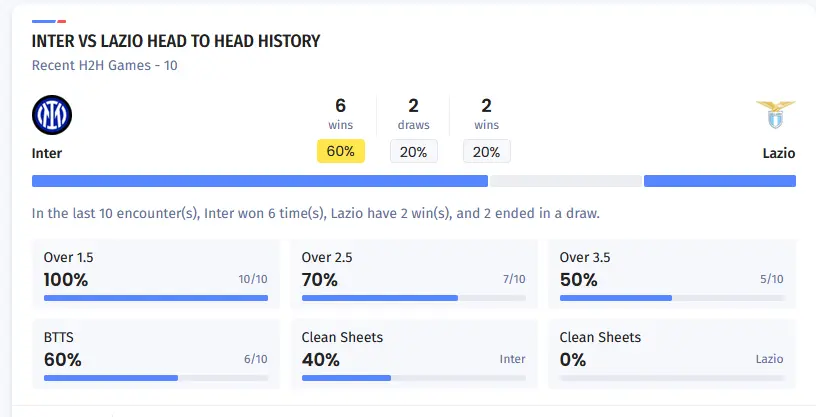Viewport: 816px width, 417px height.
Task: Click the Inter team name label
Action: (47, 154)
